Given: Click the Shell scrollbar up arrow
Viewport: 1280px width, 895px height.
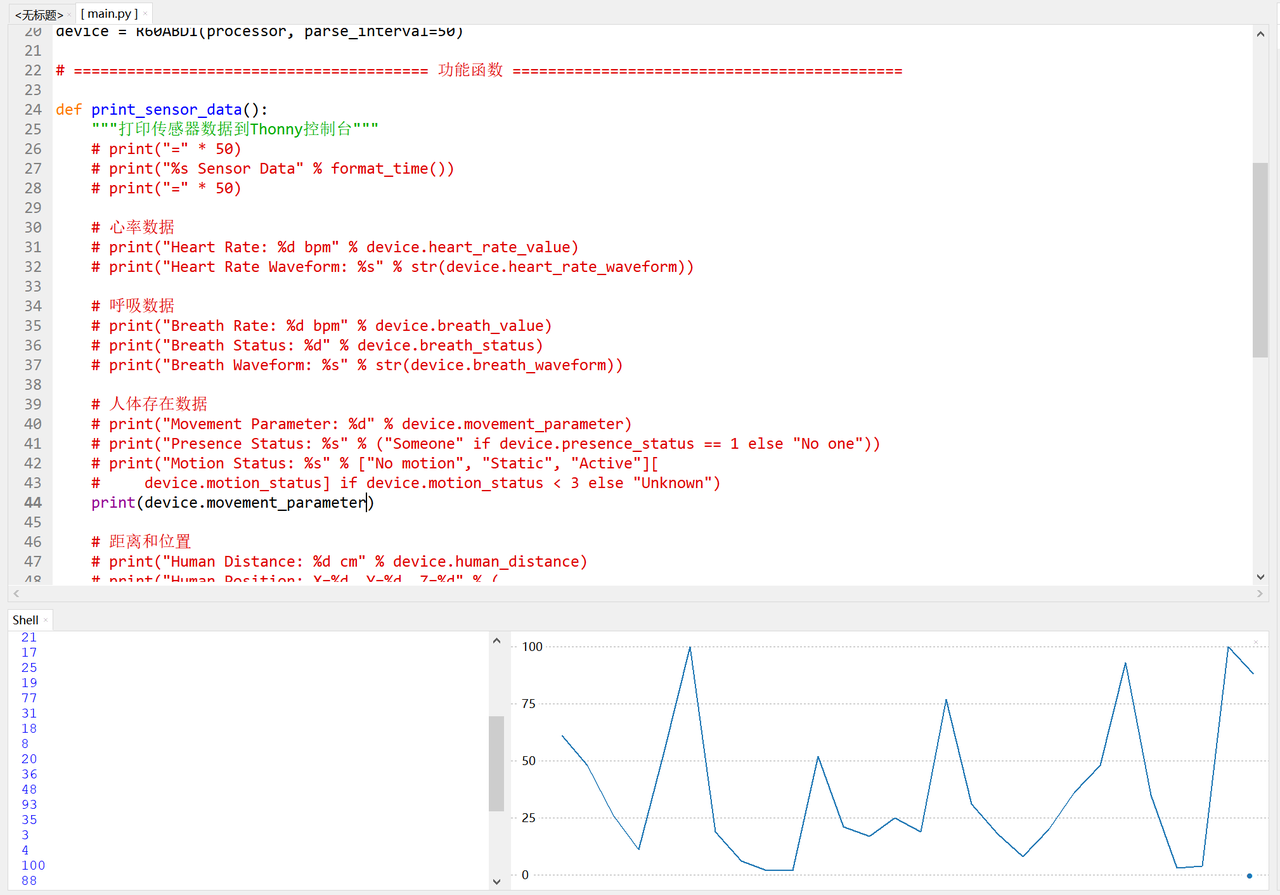Looking at the screenshot, I should pyautogui.click(x=496, y=642).
